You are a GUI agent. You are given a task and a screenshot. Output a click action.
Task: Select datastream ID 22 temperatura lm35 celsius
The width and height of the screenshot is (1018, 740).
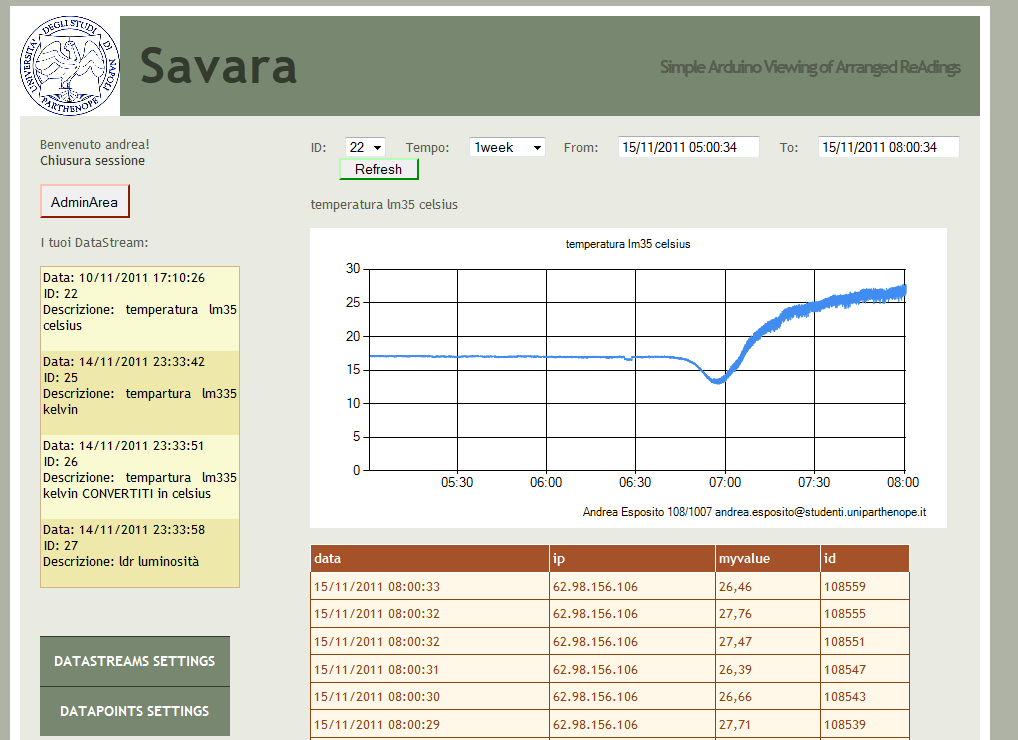(140, 301)
